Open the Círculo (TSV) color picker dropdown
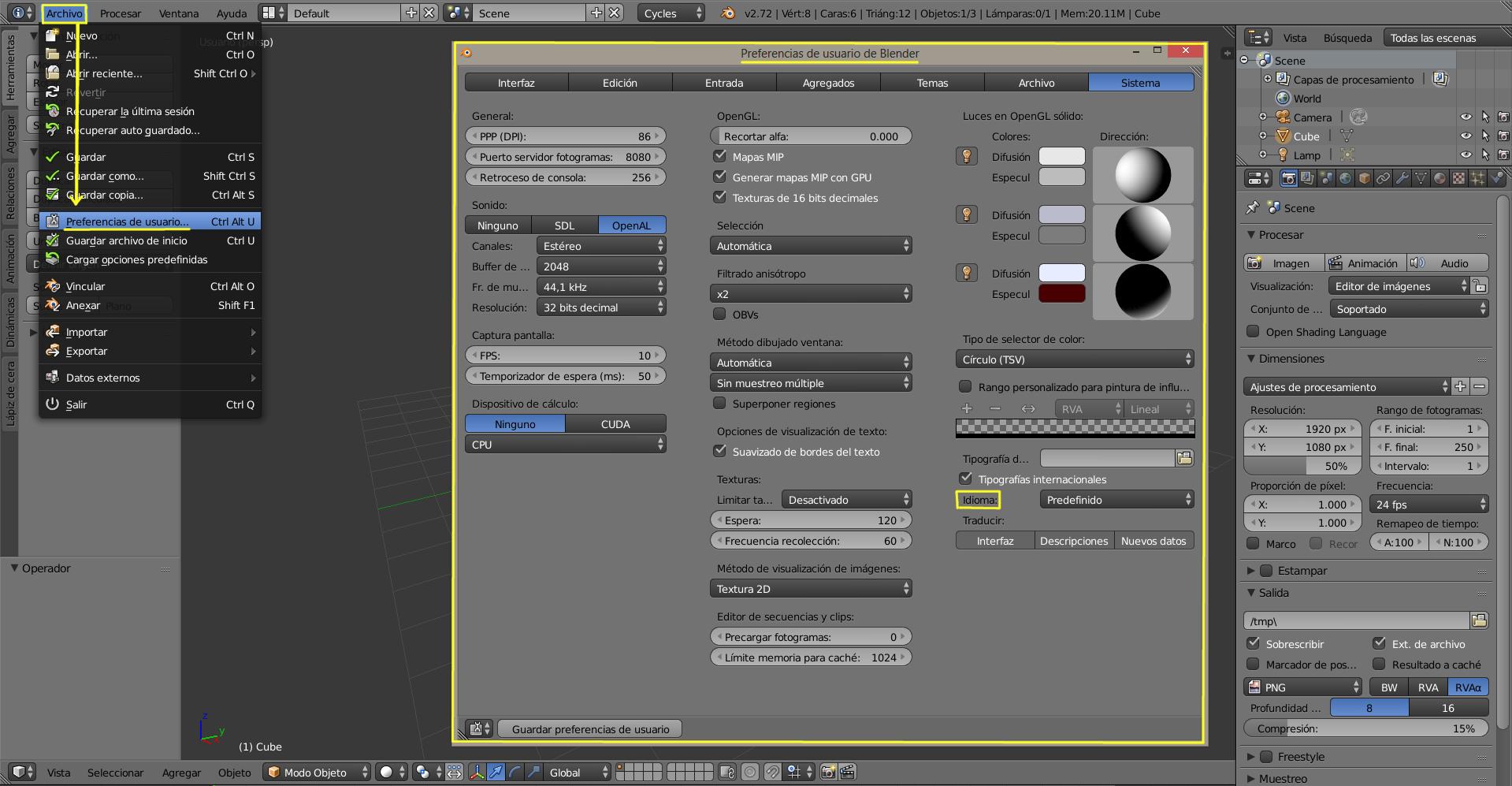 [1075, 359]
